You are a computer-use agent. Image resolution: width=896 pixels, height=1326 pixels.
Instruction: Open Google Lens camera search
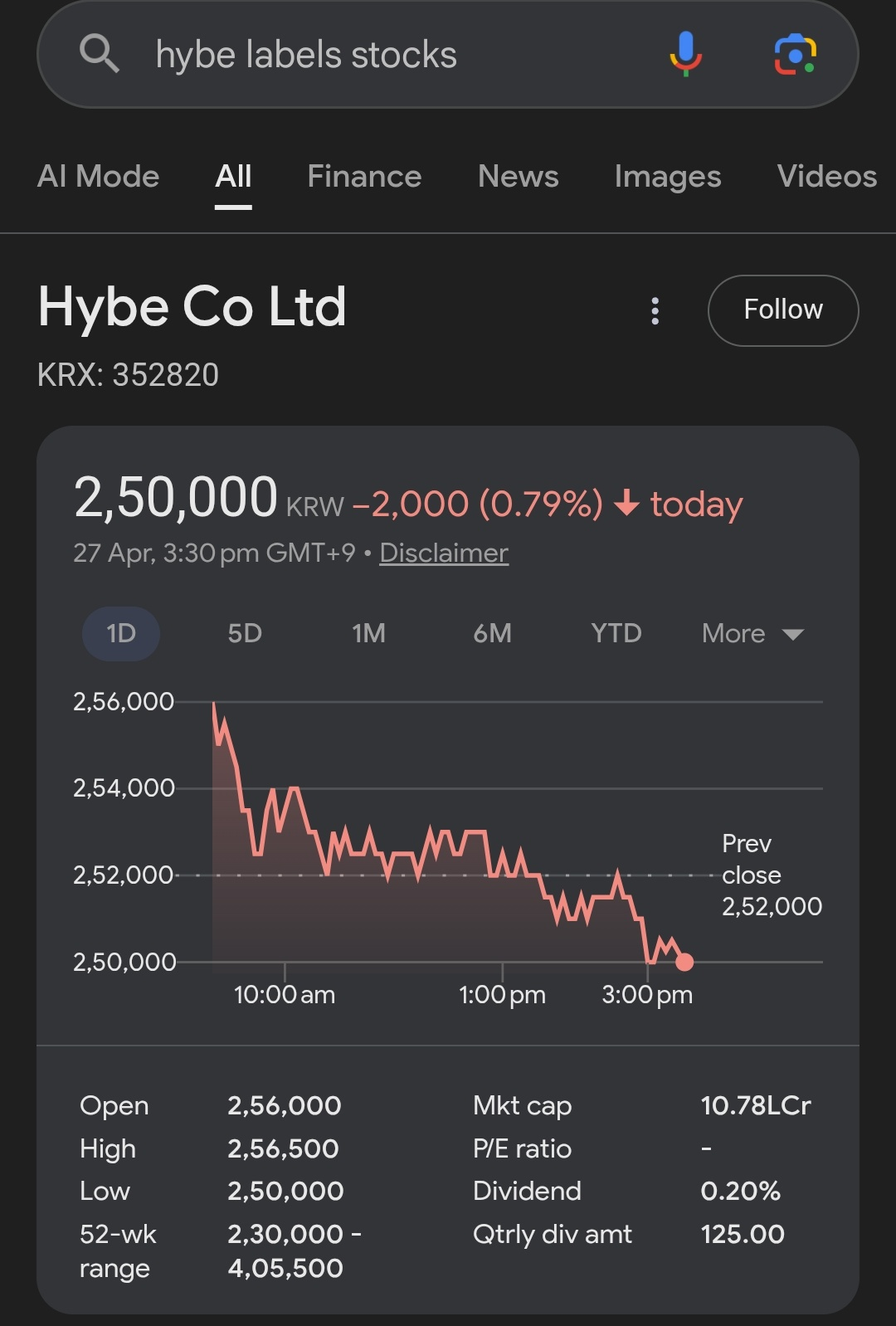[795, 55]
